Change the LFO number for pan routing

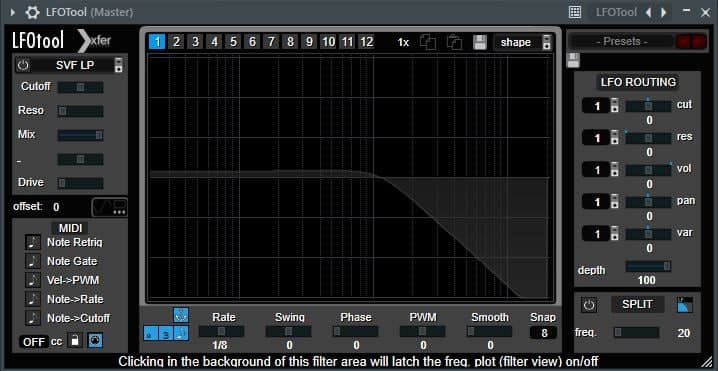(600, 202)
